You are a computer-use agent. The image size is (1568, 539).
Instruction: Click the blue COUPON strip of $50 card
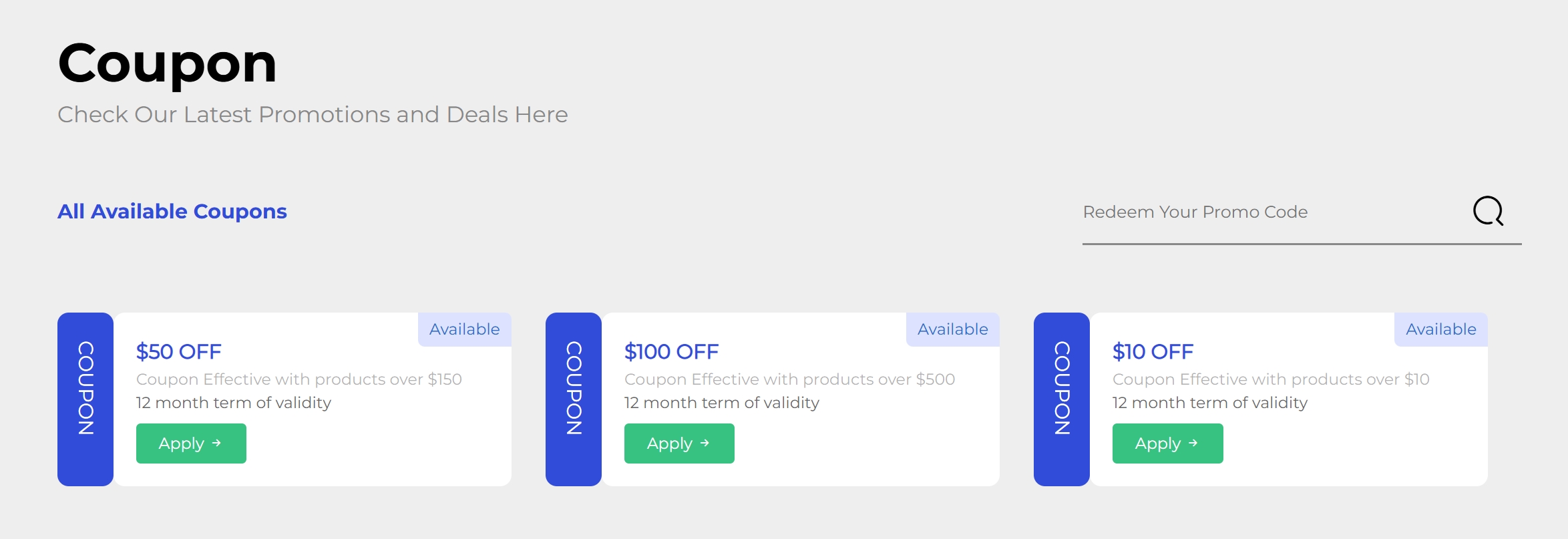(x=85, y=399)
